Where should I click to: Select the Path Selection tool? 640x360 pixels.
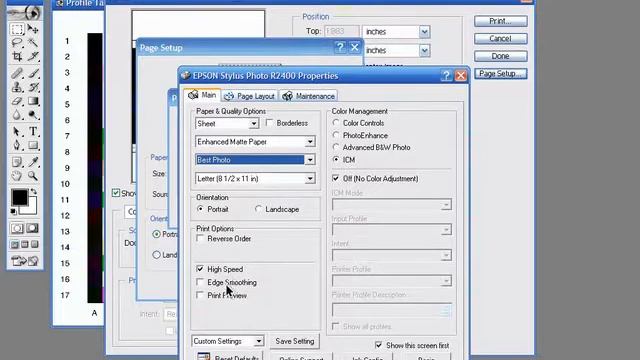17,131
